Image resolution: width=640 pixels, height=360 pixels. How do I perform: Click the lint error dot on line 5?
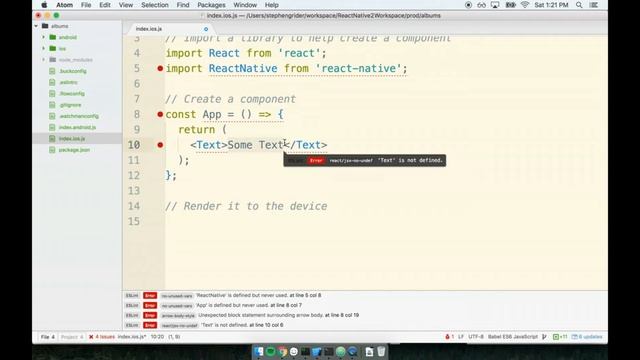pos(160,69)
